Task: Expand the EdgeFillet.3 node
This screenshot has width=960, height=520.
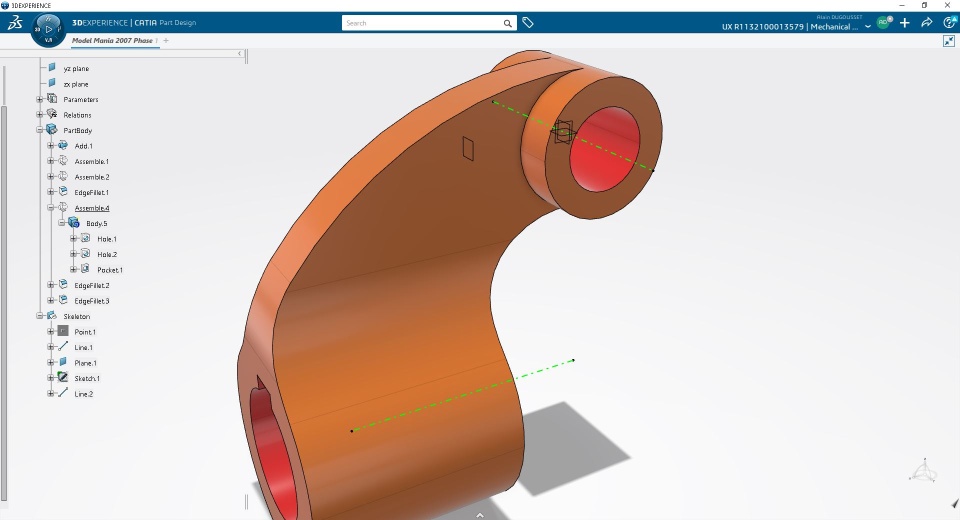Action: click(51, 301)
